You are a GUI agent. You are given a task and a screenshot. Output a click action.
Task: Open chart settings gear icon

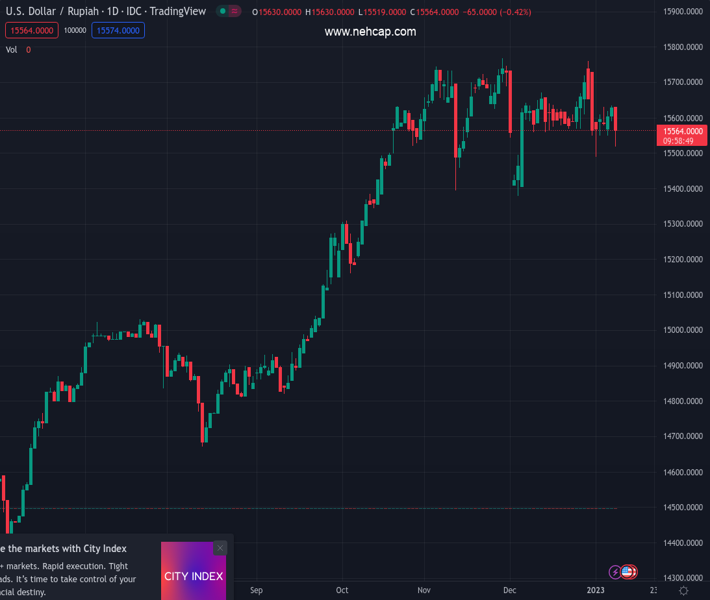[x=683, y=591]
